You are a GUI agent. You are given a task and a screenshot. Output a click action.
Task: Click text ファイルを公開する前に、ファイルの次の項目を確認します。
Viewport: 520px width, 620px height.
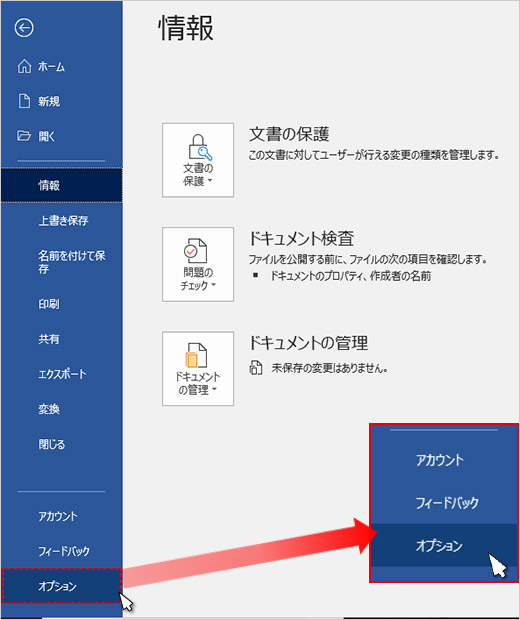pos(368,259)
